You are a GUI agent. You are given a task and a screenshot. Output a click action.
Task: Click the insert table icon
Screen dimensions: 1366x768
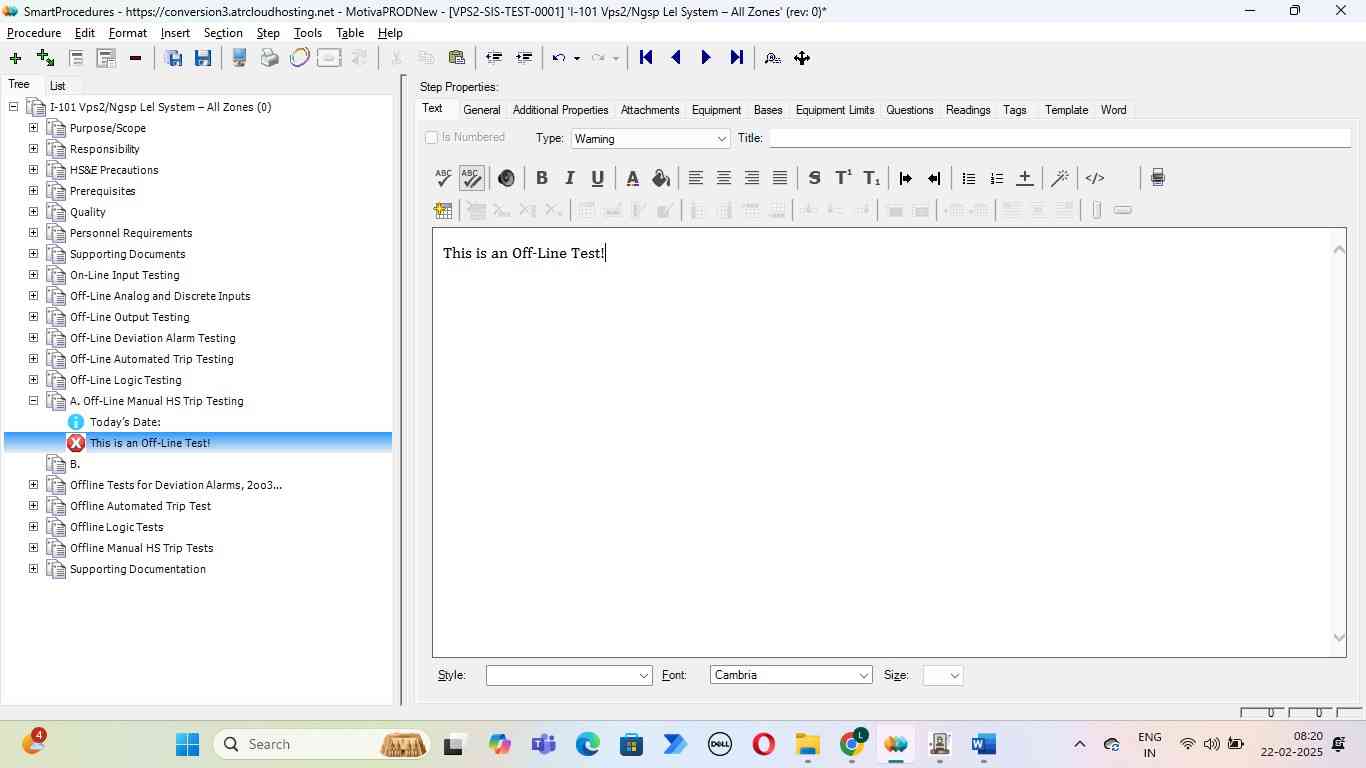coord(443,210)
